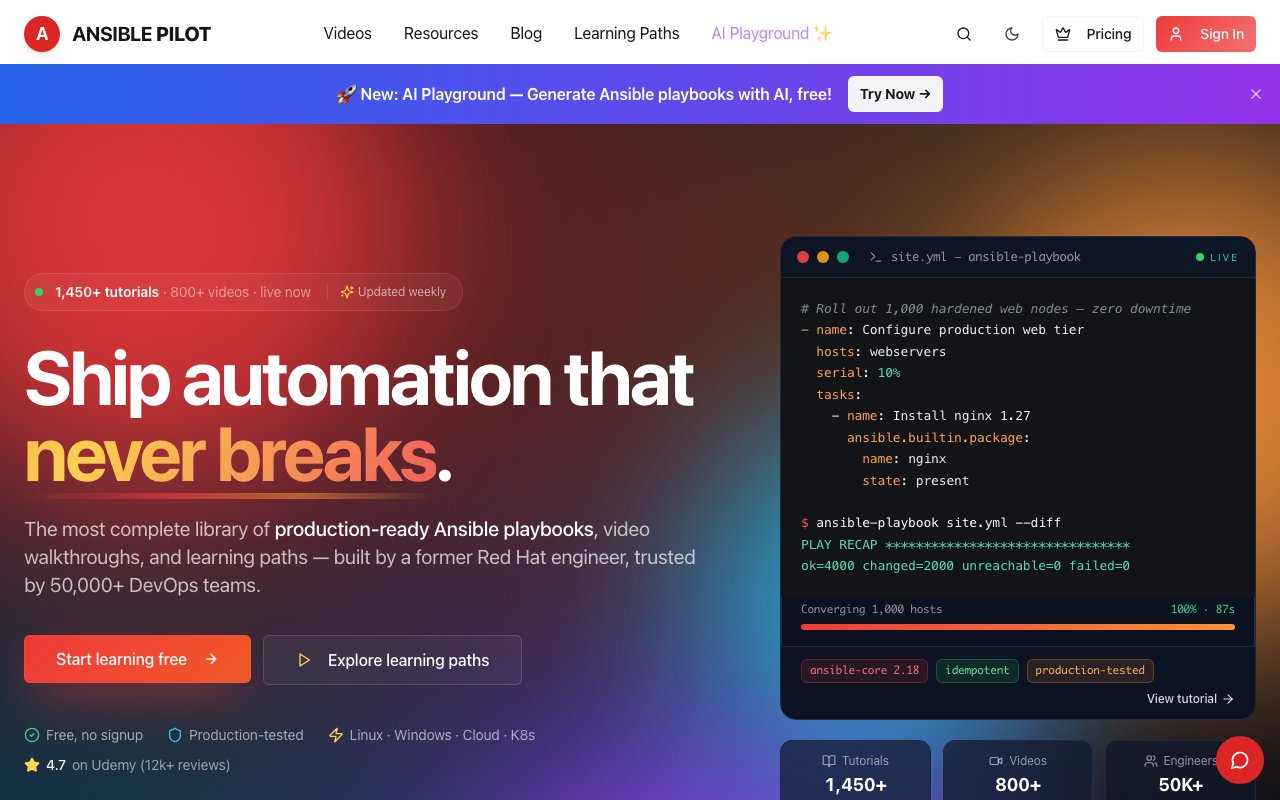Viewport: 1280px width, 800px height.
Task: Click the Udemy rating star icon
Action: pos(32,765)
